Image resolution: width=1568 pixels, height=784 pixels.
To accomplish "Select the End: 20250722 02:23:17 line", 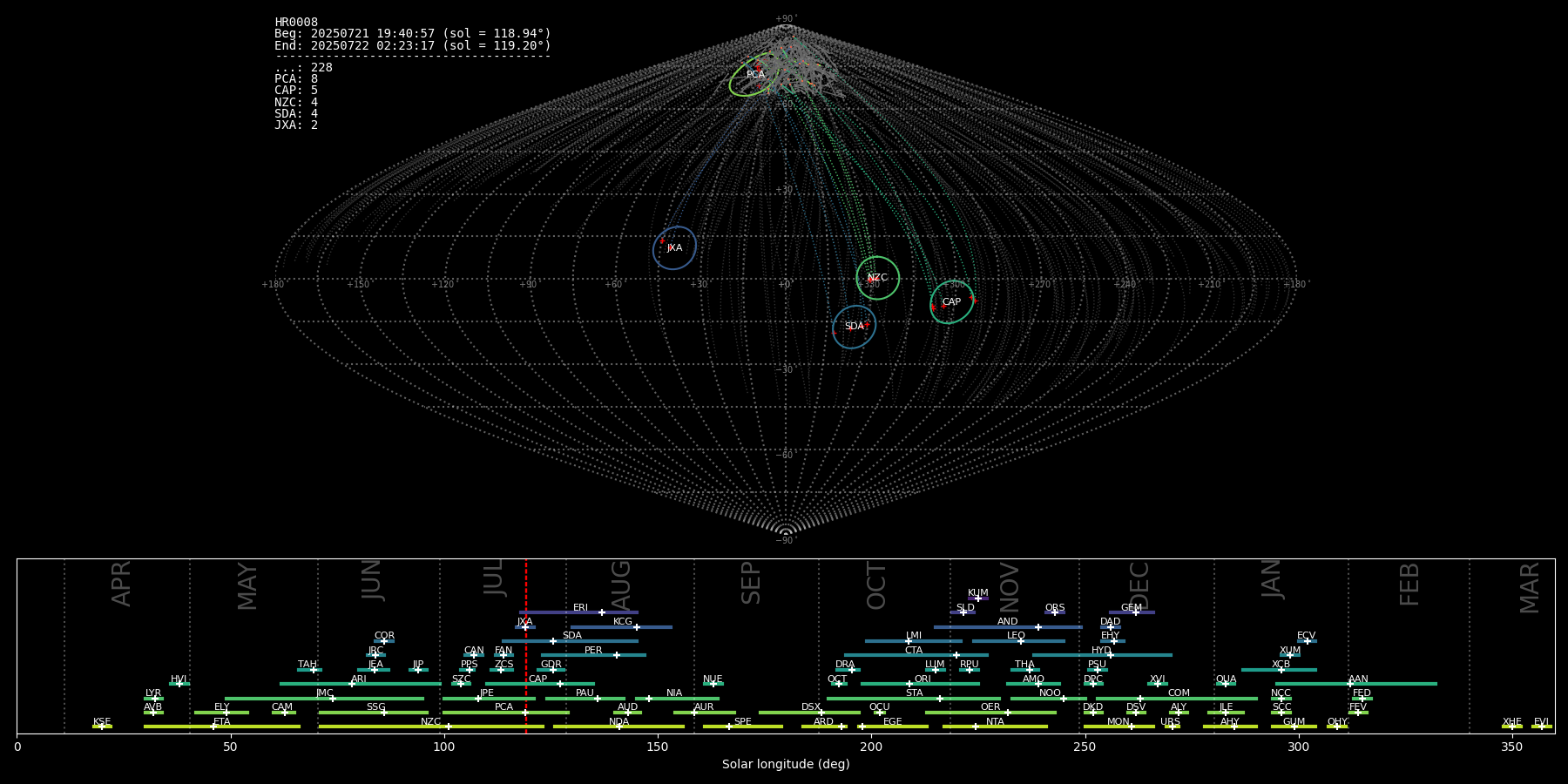I will (413, 45).
